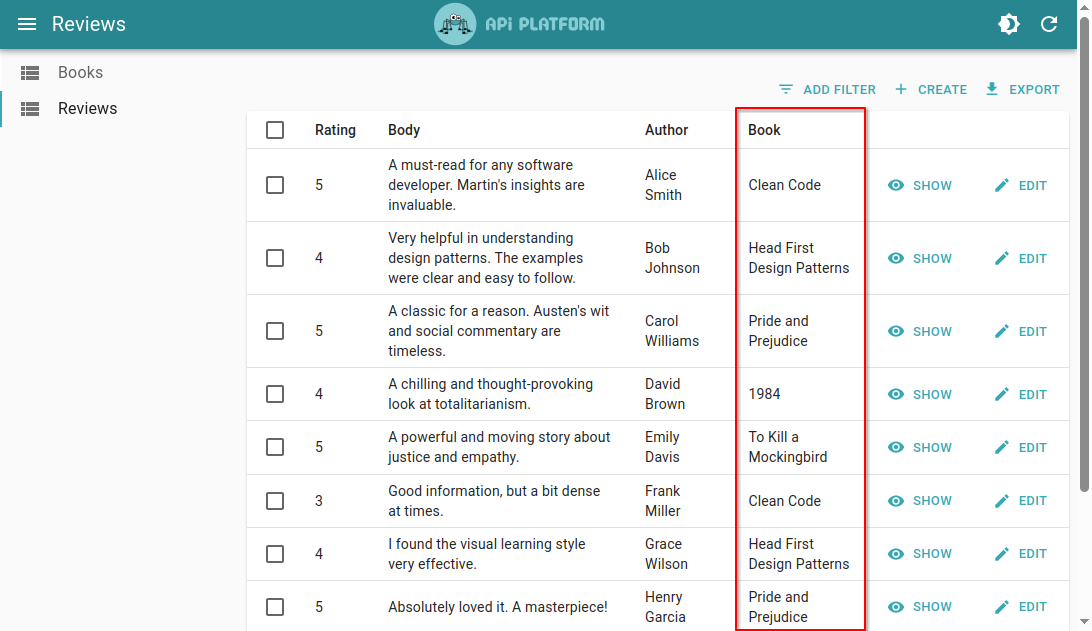
Task: Click the eye icon in Grace Wilson row
Action: coord(896,554)
